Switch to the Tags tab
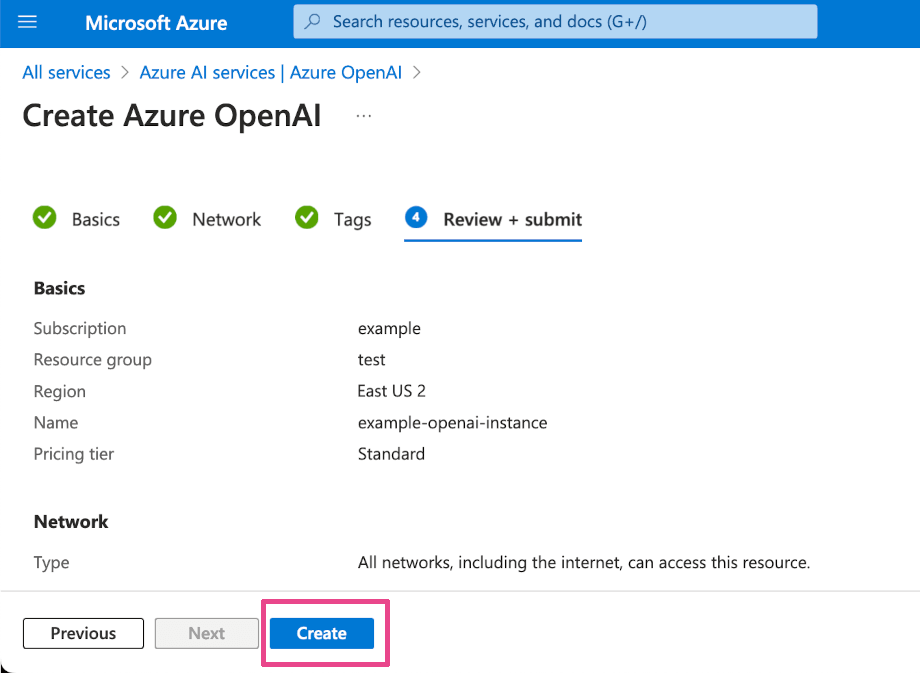Image resolution: width=920 pixels, height=673 pixels. [x=352, y=220]
